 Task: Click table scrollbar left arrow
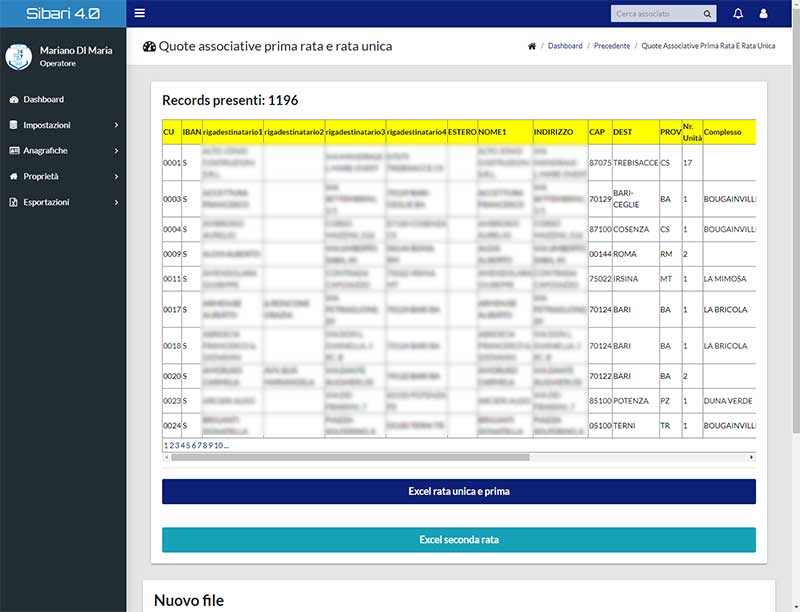[x=166, y=457]
